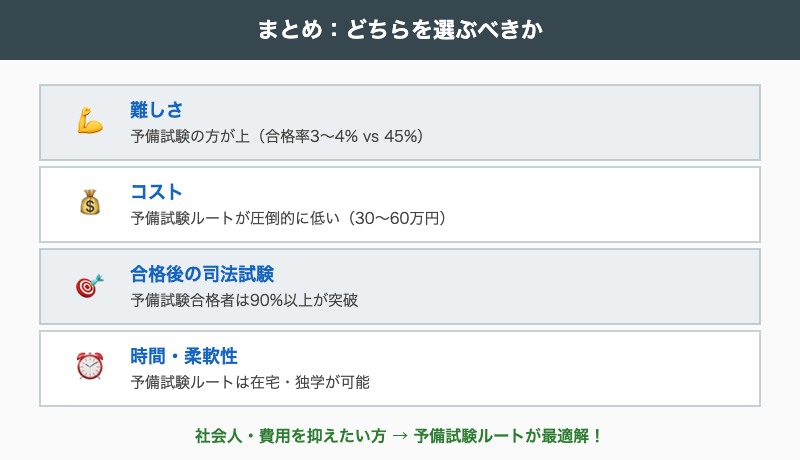This screenshot has height=460, width=800.
Task: Click the 時間・柔軟性 heading
Action: point(184,356)
